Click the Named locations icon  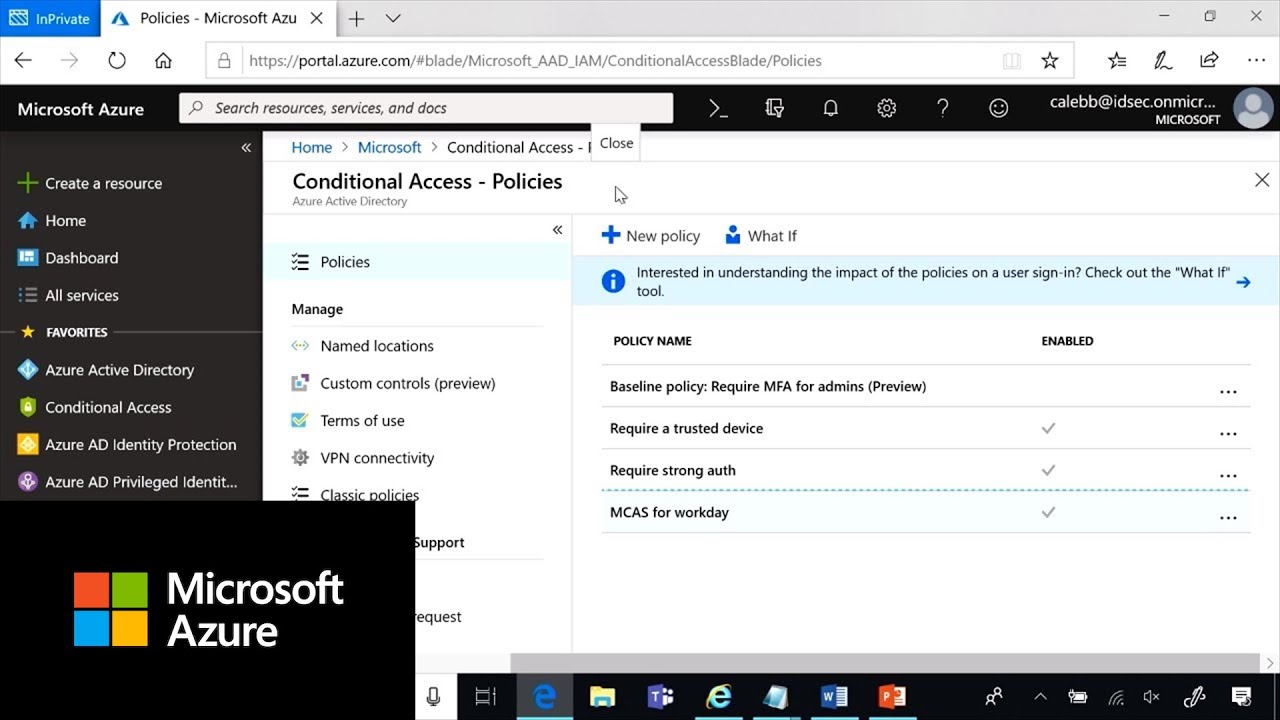point(300,346)
